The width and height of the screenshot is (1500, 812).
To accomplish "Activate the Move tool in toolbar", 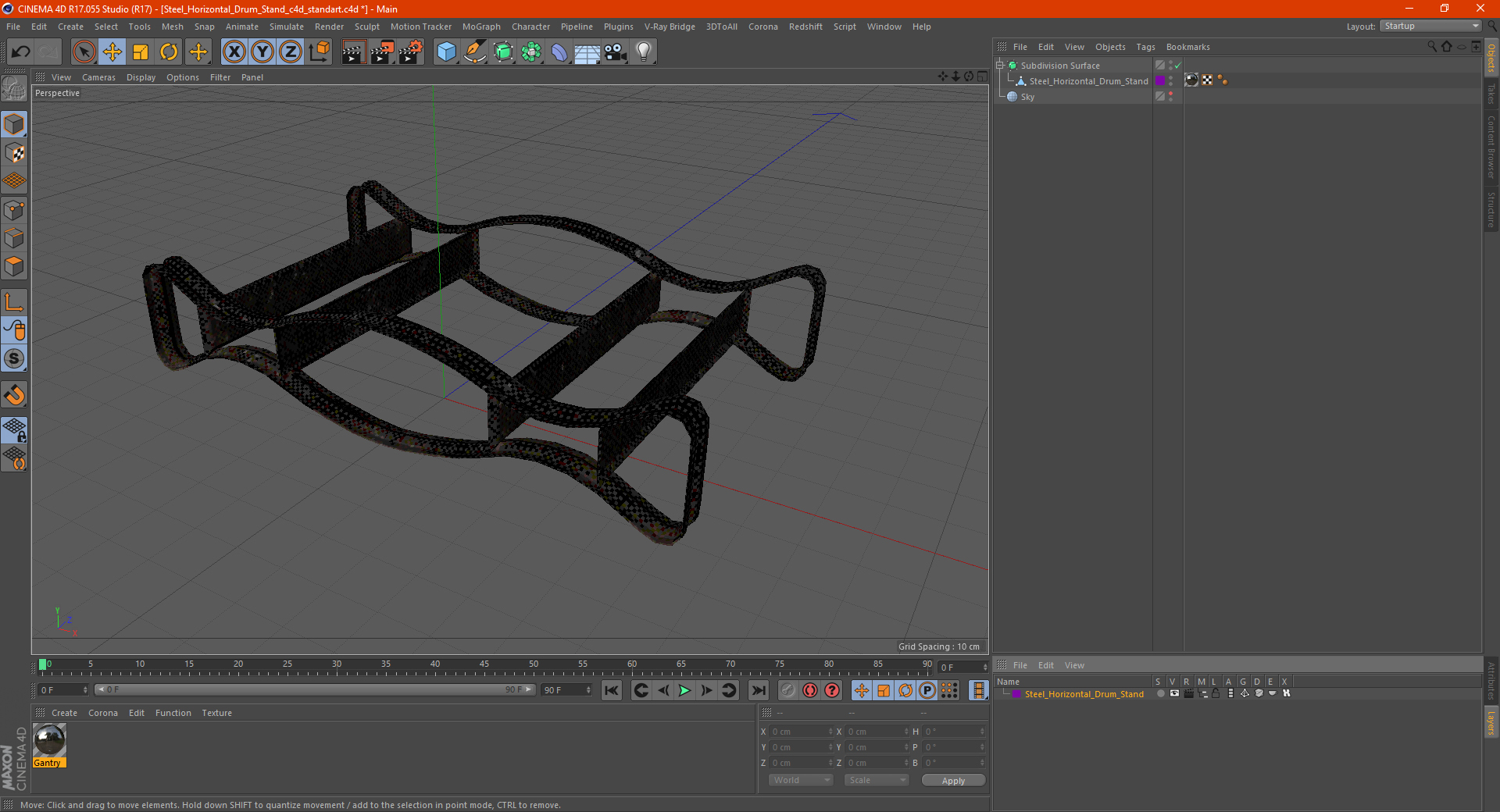I will click(x=112, y=52).
